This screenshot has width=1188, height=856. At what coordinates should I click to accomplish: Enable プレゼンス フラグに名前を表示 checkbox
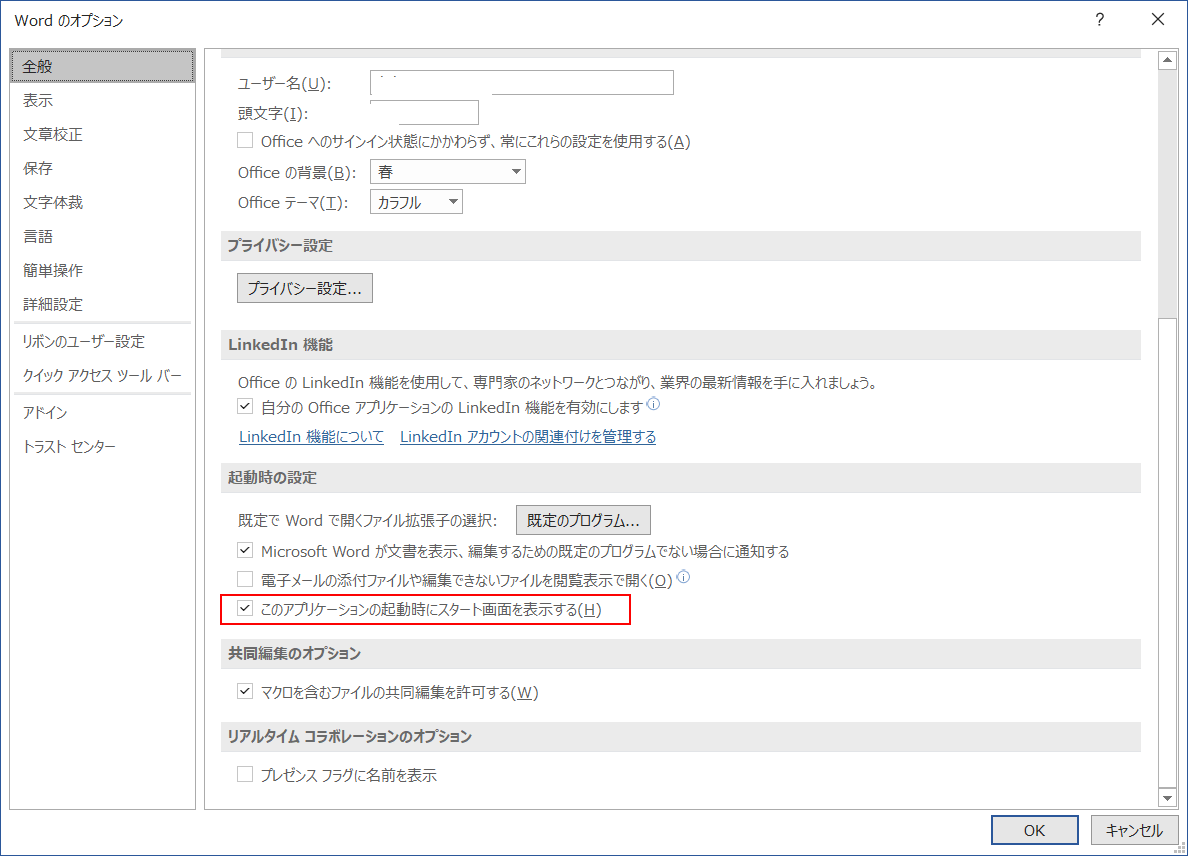pyautogui.click(x=245, y=775)
